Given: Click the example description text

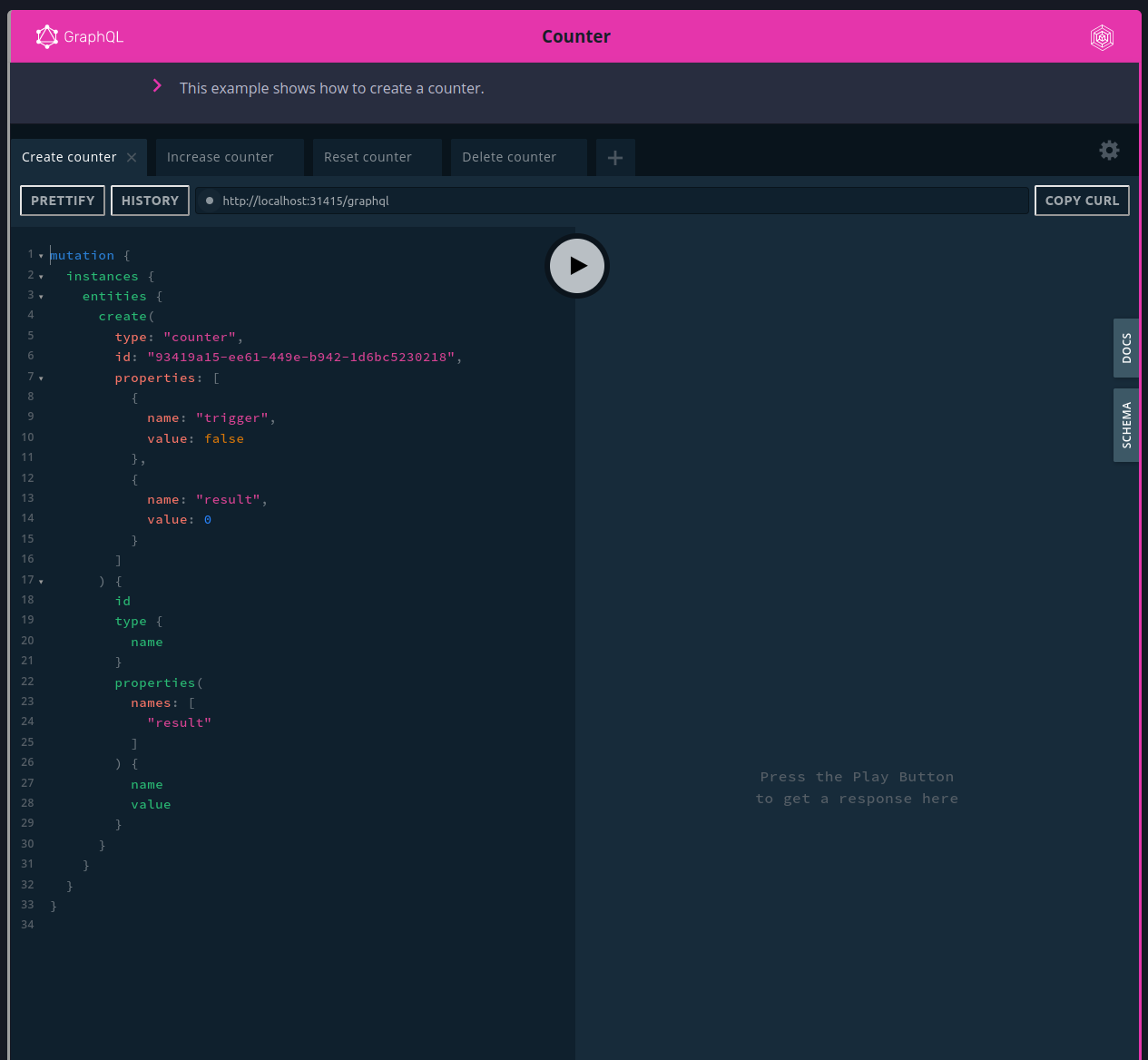Looking at the screenshot, I should [332, 88].
